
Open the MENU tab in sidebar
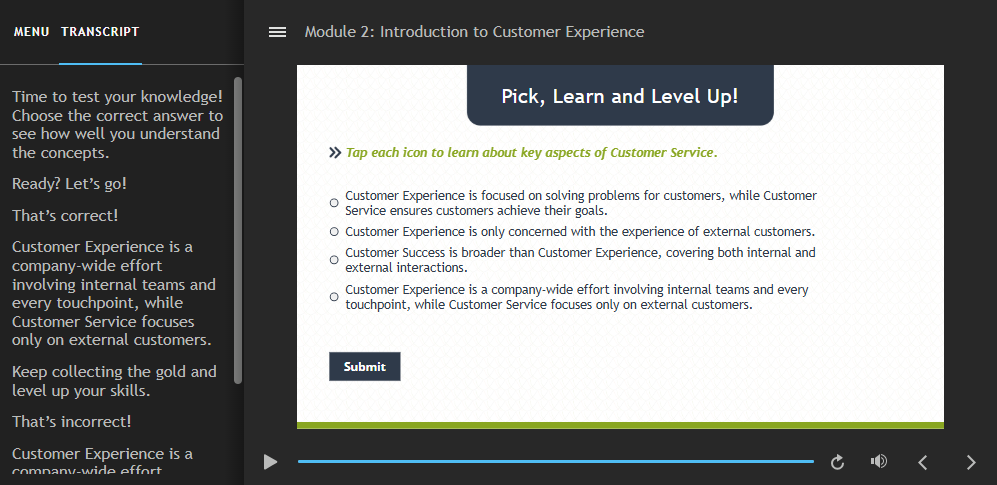[32, 32]
